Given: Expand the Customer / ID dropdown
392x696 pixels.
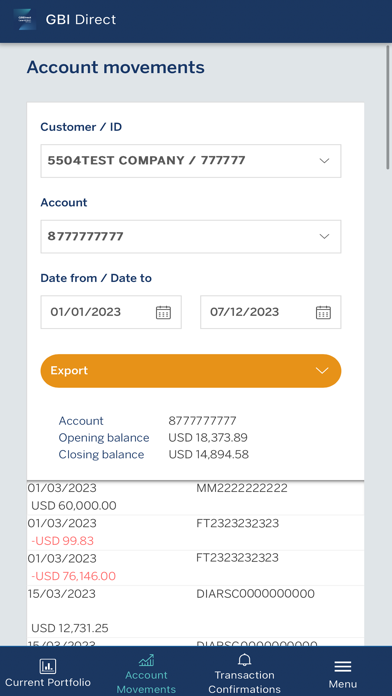Looking at the screenshot, I should coord(191,161).
